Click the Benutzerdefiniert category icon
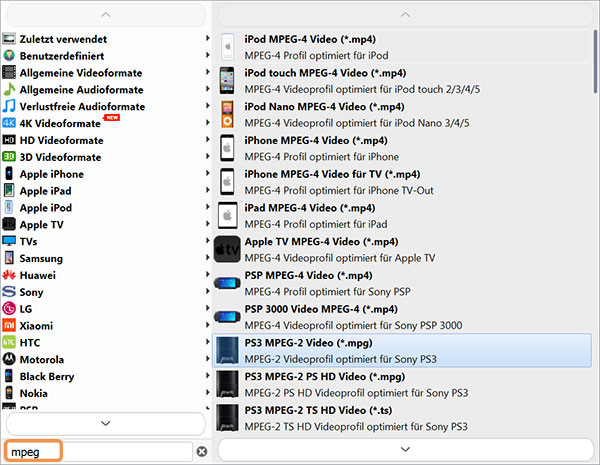Viewport: 600px width, 465px height. (9, 56)
